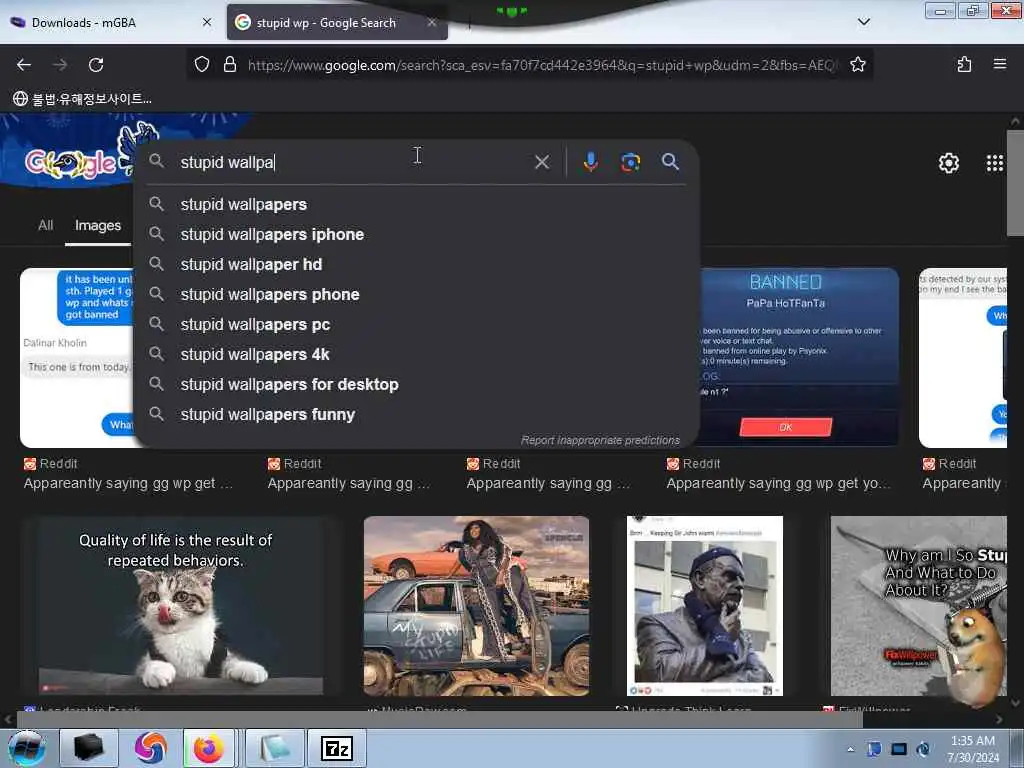1024x768 pixels.
Task: Open the cat Quality of life image
Action: pyautogui.click(x=180, y=605)
